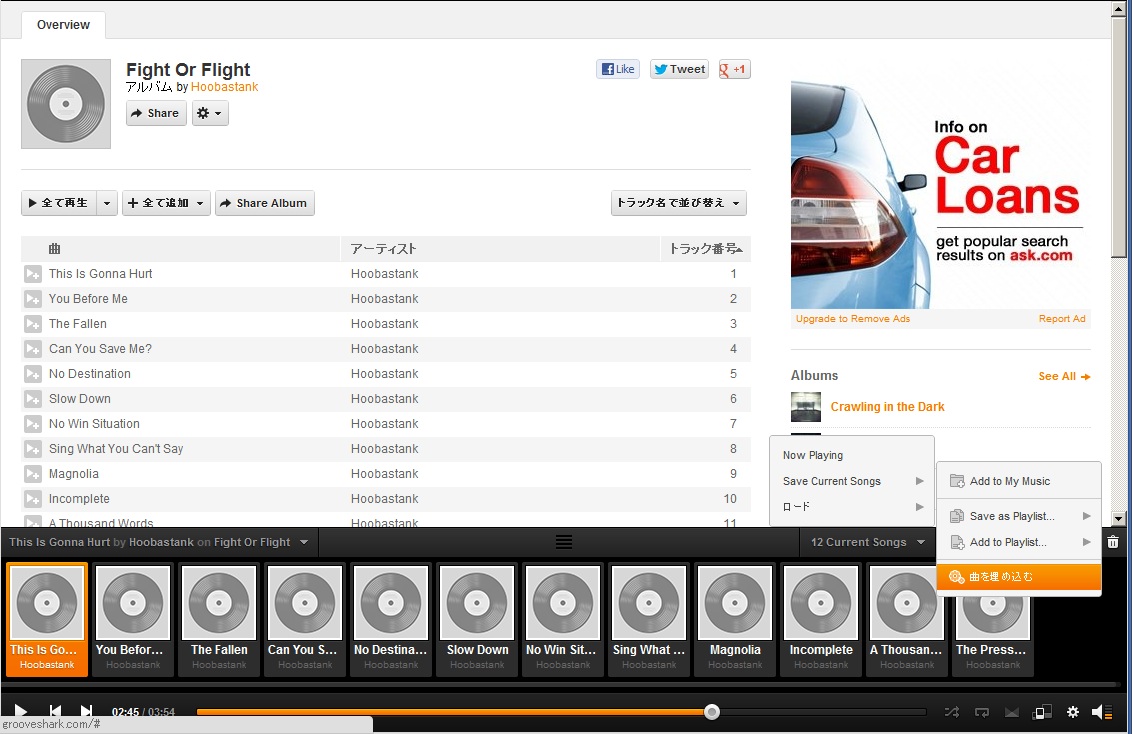Viewport: 1132px width, 734px height.
Task: Click the Google +1 button
Action: (x=734, y=69)
